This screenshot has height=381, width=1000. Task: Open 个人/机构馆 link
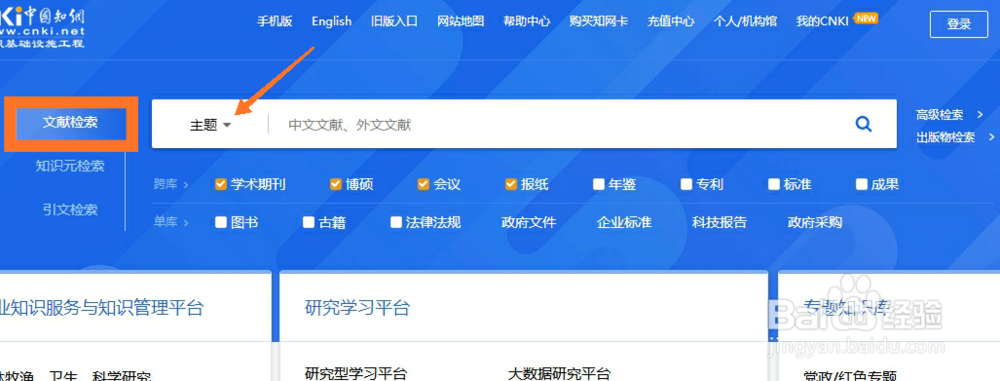[745, 21]
